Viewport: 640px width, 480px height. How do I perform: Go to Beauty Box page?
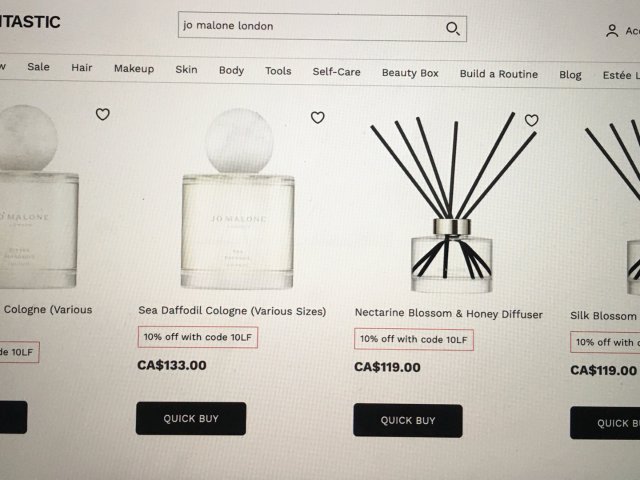410,73
